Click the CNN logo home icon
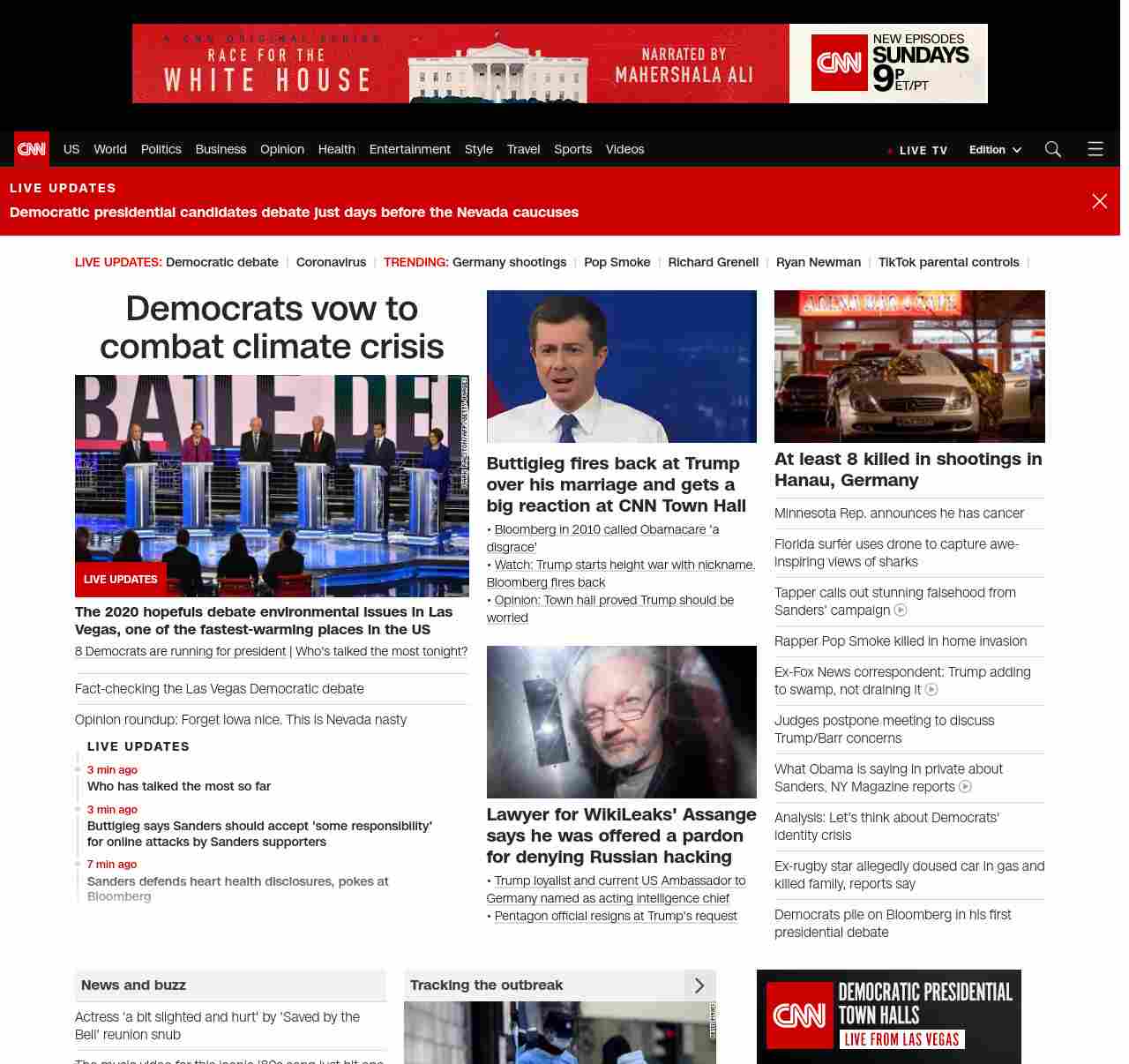Viewport: 1129px width, 1064px height. 32,149
